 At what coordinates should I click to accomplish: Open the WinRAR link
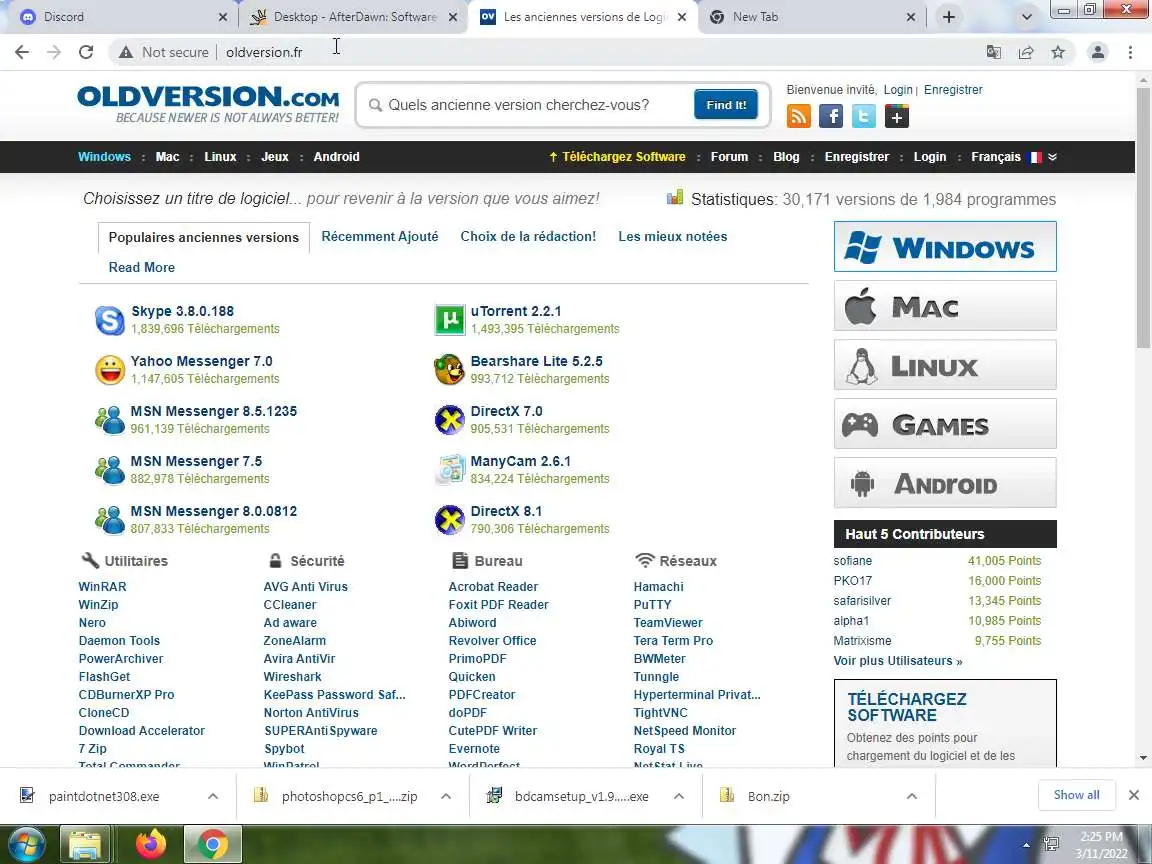pyautogui.click(x=102, y=587)
